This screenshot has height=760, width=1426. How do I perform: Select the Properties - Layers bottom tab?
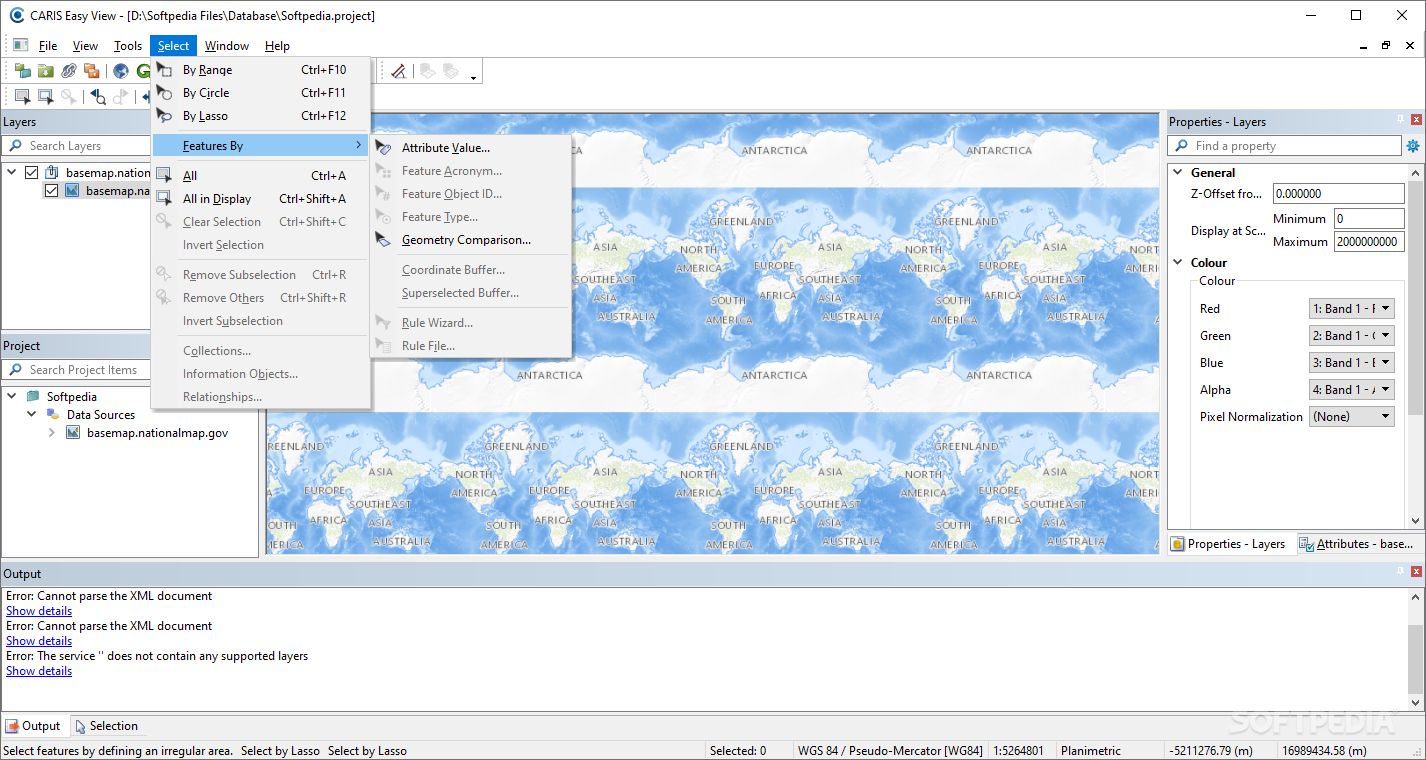(x=1229, y=544)
